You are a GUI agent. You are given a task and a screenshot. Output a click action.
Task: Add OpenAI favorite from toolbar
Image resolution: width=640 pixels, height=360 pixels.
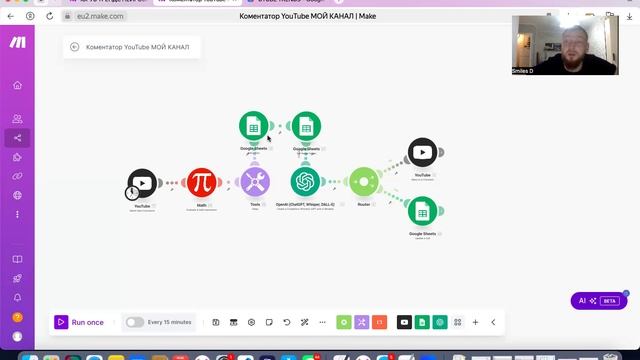coord(440,322)
